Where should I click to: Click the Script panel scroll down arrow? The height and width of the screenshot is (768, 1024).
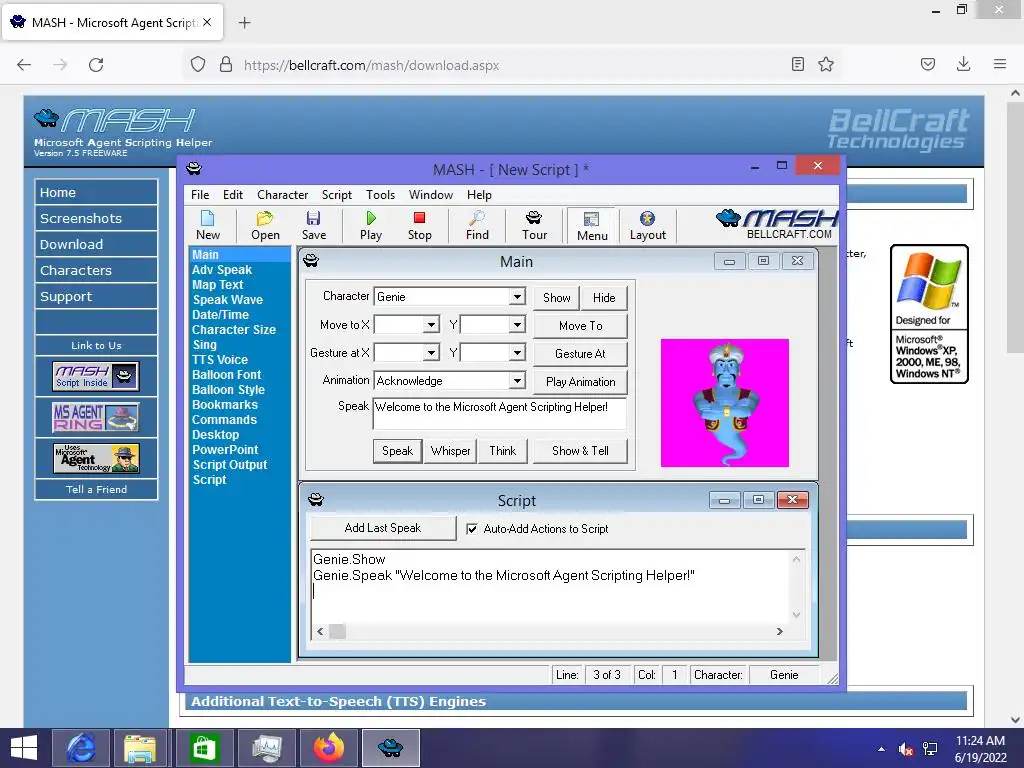(796, 615)
